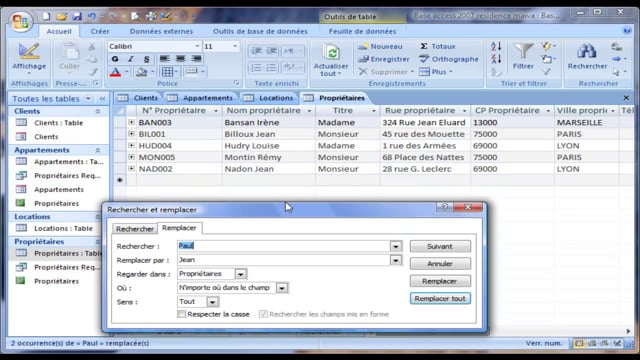The height and width of the screenshot is (360, 640).
Task: Center text in Police group
Action: point(180,59)
